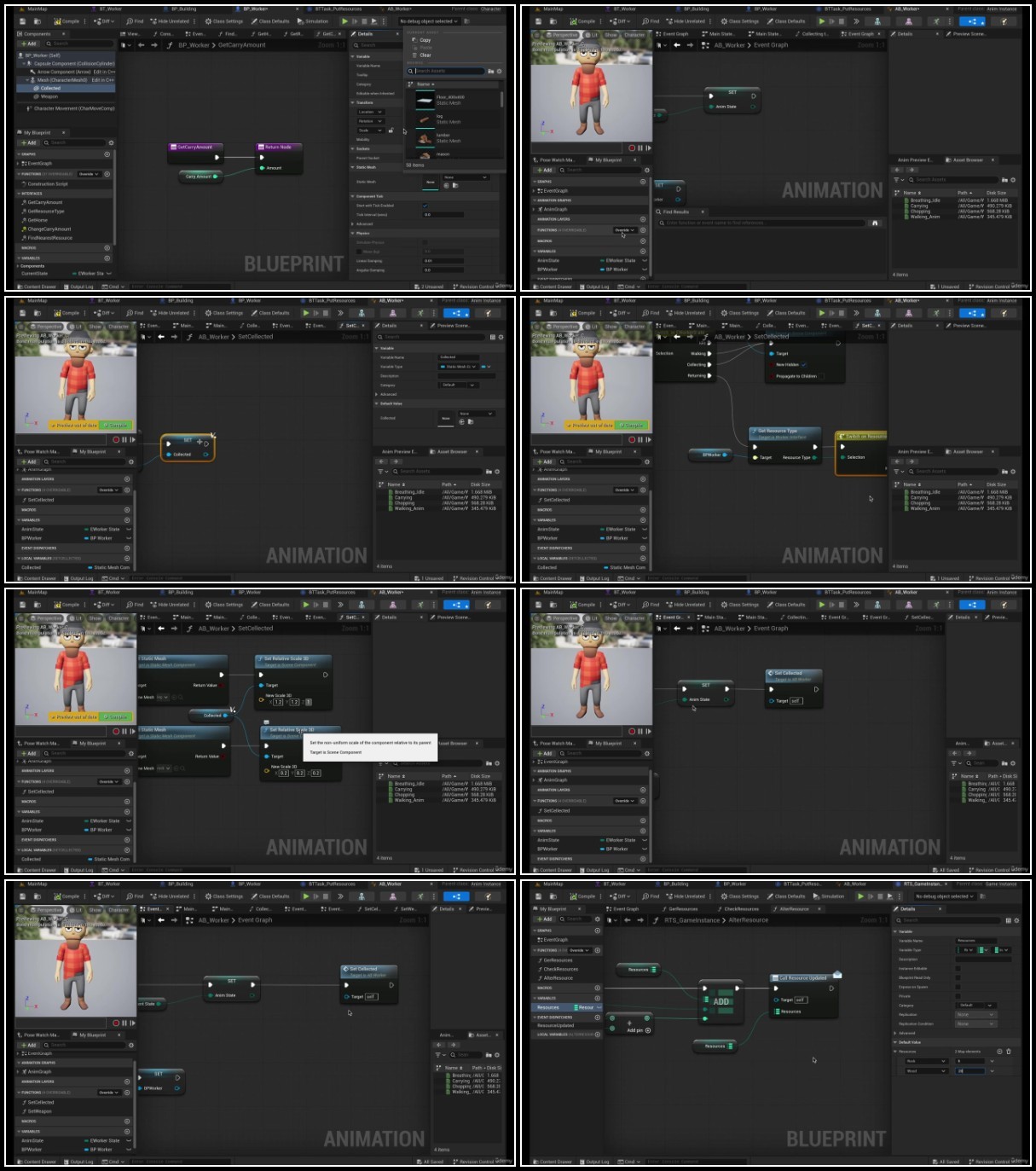Viewport: 1036px width, 1171px height.
Task: Toggle the lock icon beside the Scale dropdown
Action: pyautogui.click(x=390, y=130)
